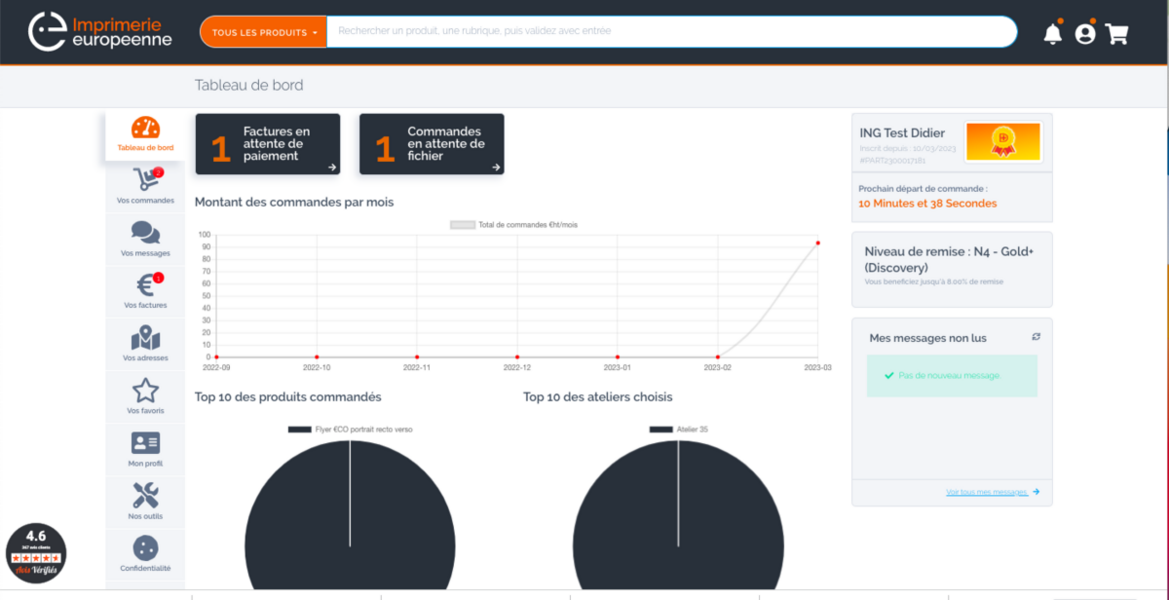
Task: Toggle Total de commandes chart legend
Action: point(514,224)
